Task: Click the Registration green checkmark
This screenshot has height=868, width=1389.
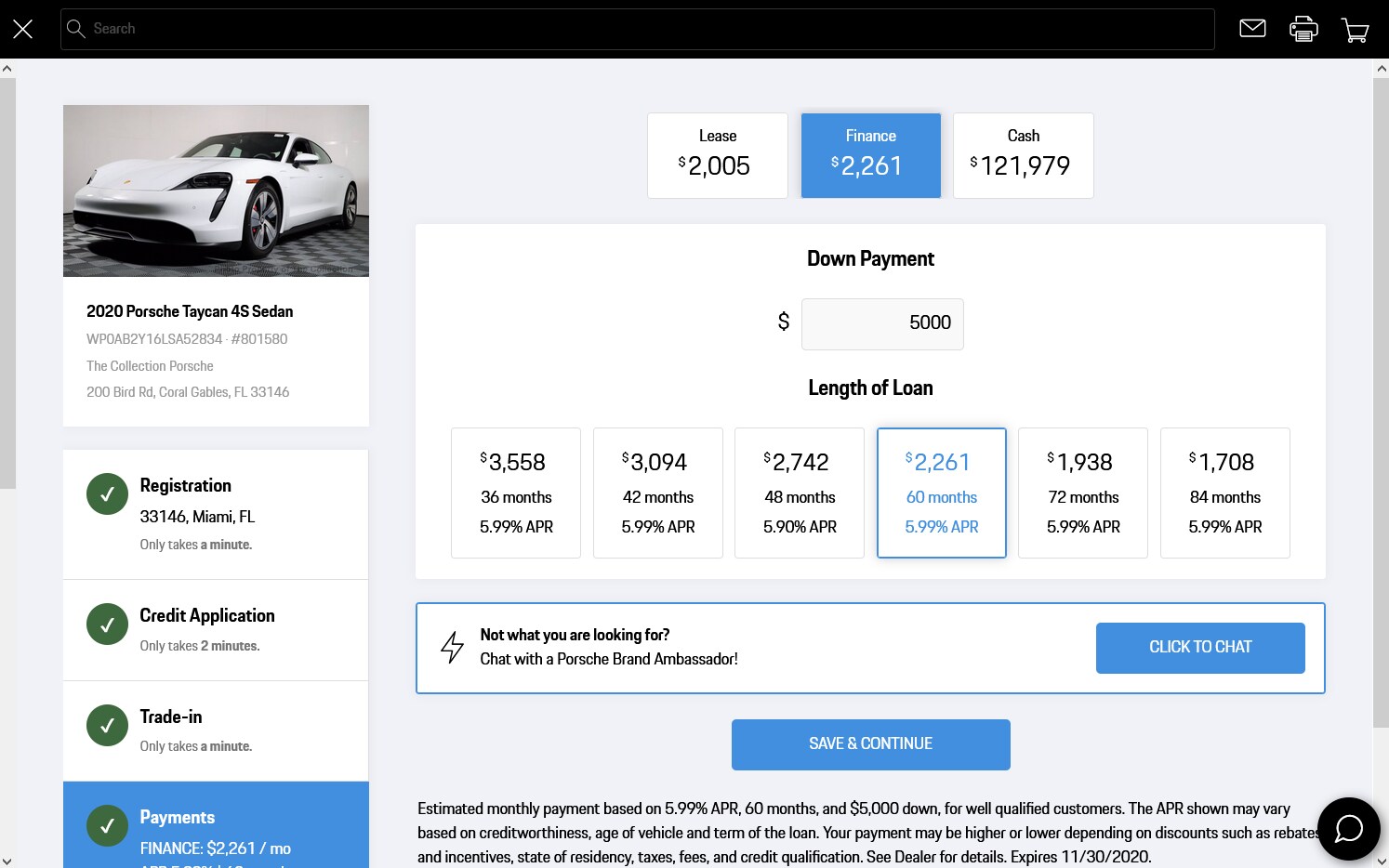Action: pyautogui.click(x=107, y=493)
